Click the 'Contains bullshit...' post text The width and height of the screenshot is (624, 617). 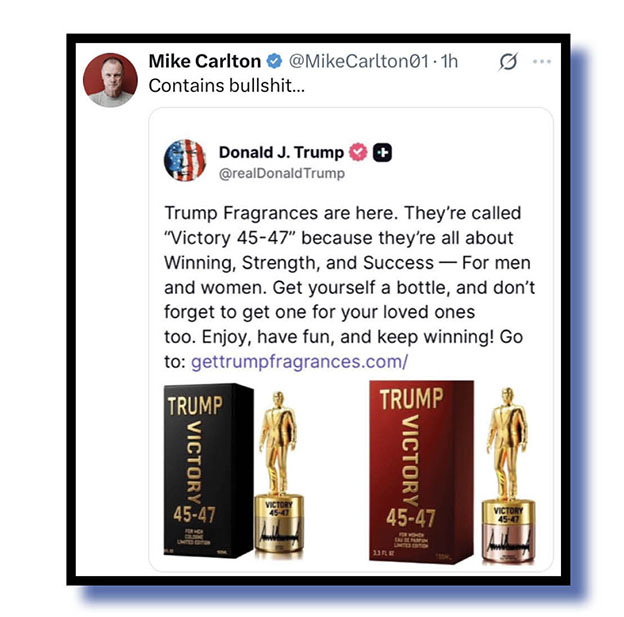pos(226,86)
